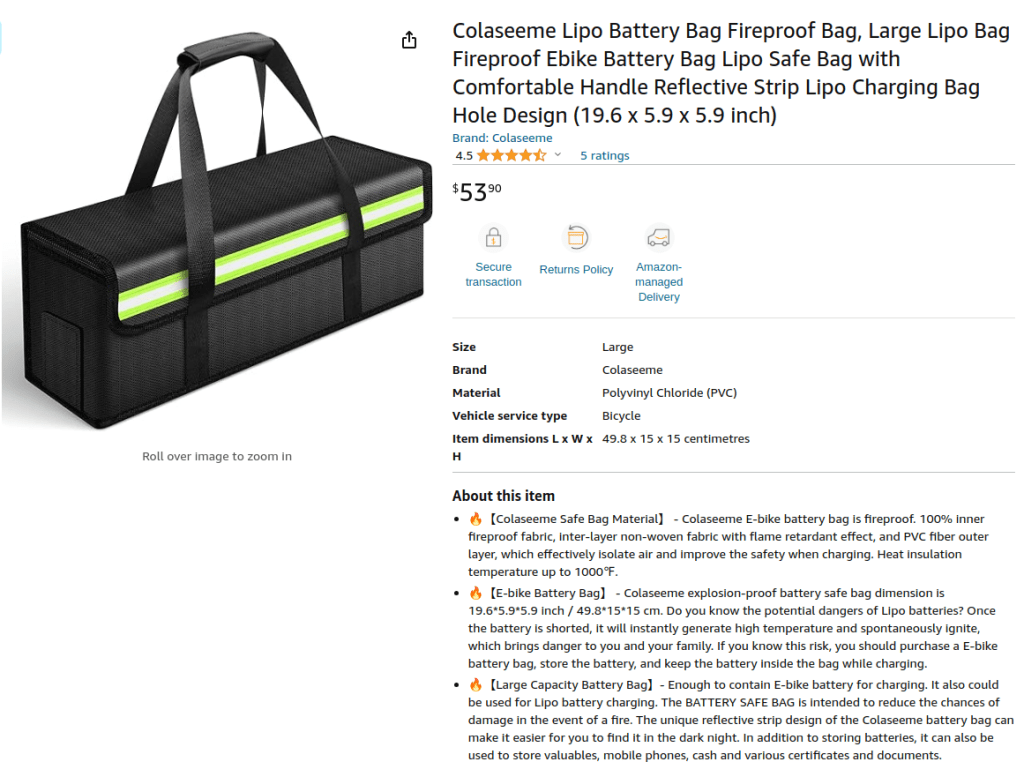The height and width of the screenshot is (762, 1024).
Task: Open the Returns Policy text link
Action: pyautogui.click(x=576, y=270)
